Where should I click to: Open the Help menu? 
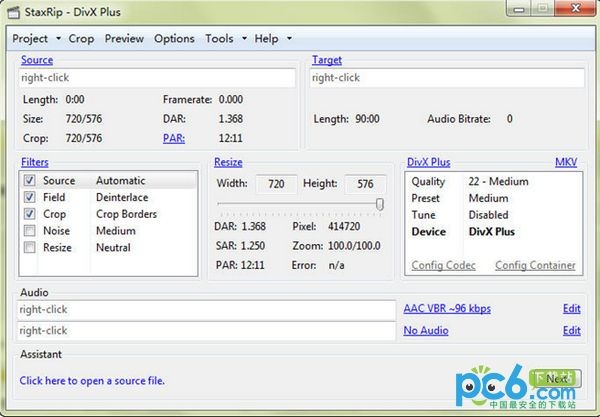[x=266, y=39]
